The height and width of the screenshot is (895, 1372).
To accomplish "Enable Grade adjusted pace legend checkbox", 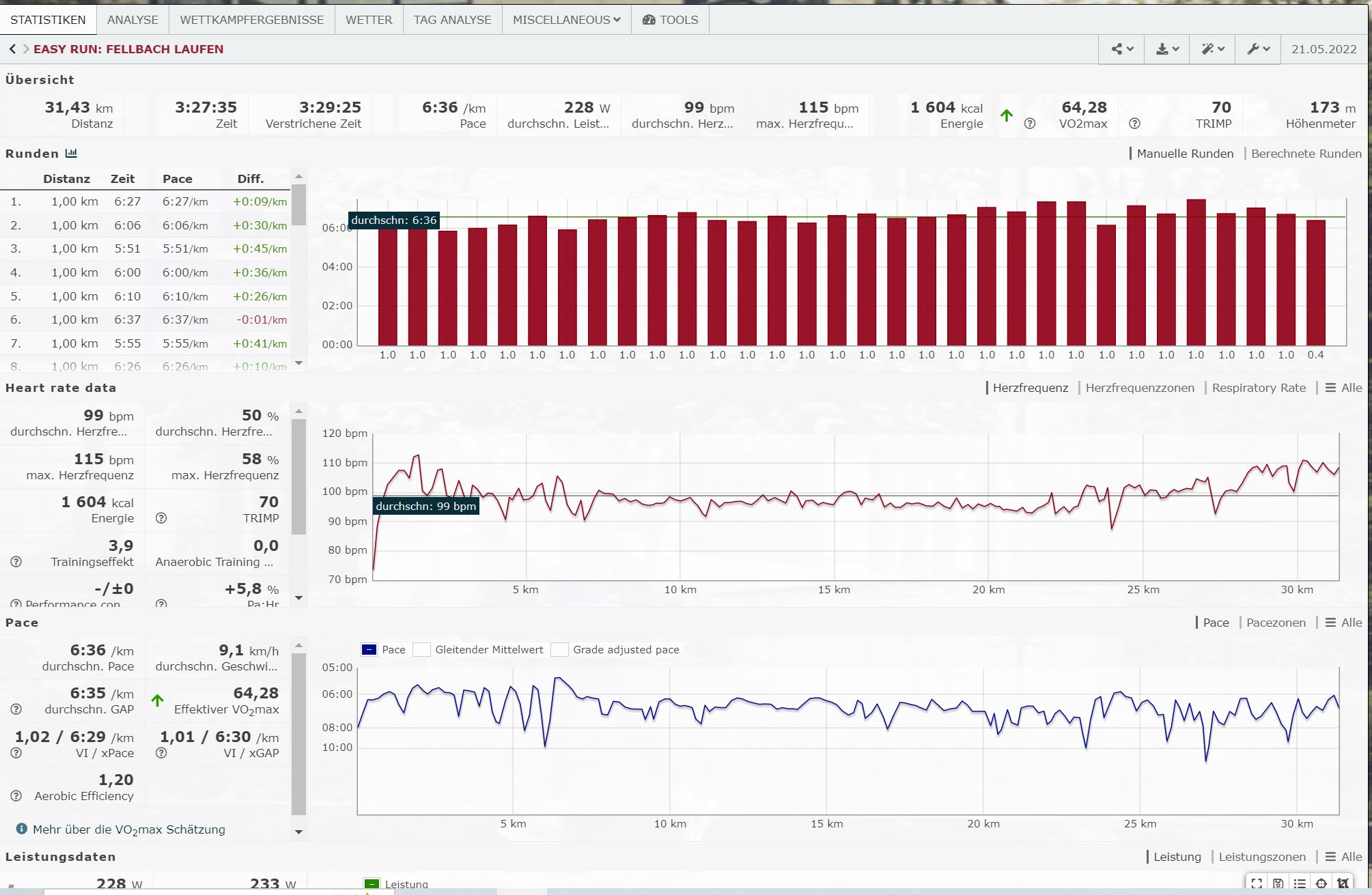I will 559,650.
